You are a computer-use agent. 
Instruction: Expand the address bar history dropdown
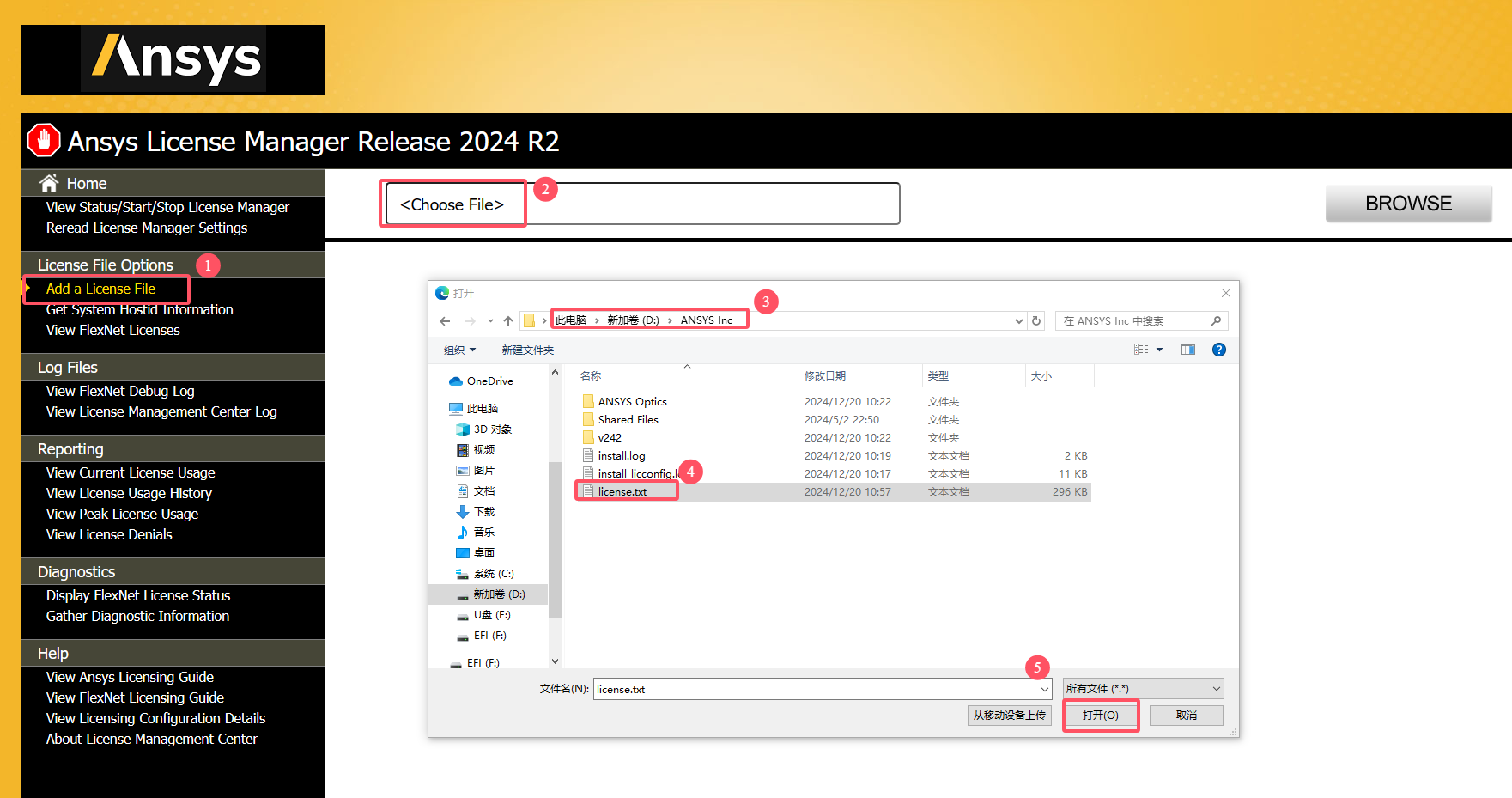click(x=1018, y=320)
